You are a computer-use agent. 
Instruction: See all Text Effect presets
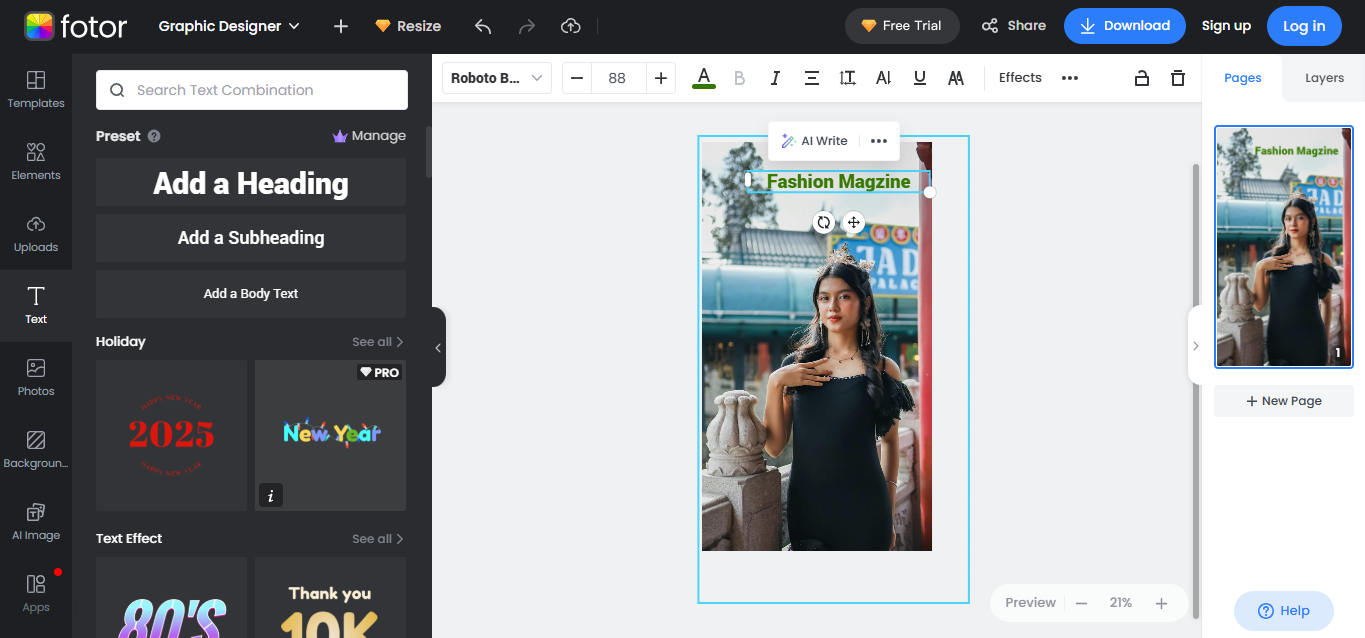pos(378,539)
